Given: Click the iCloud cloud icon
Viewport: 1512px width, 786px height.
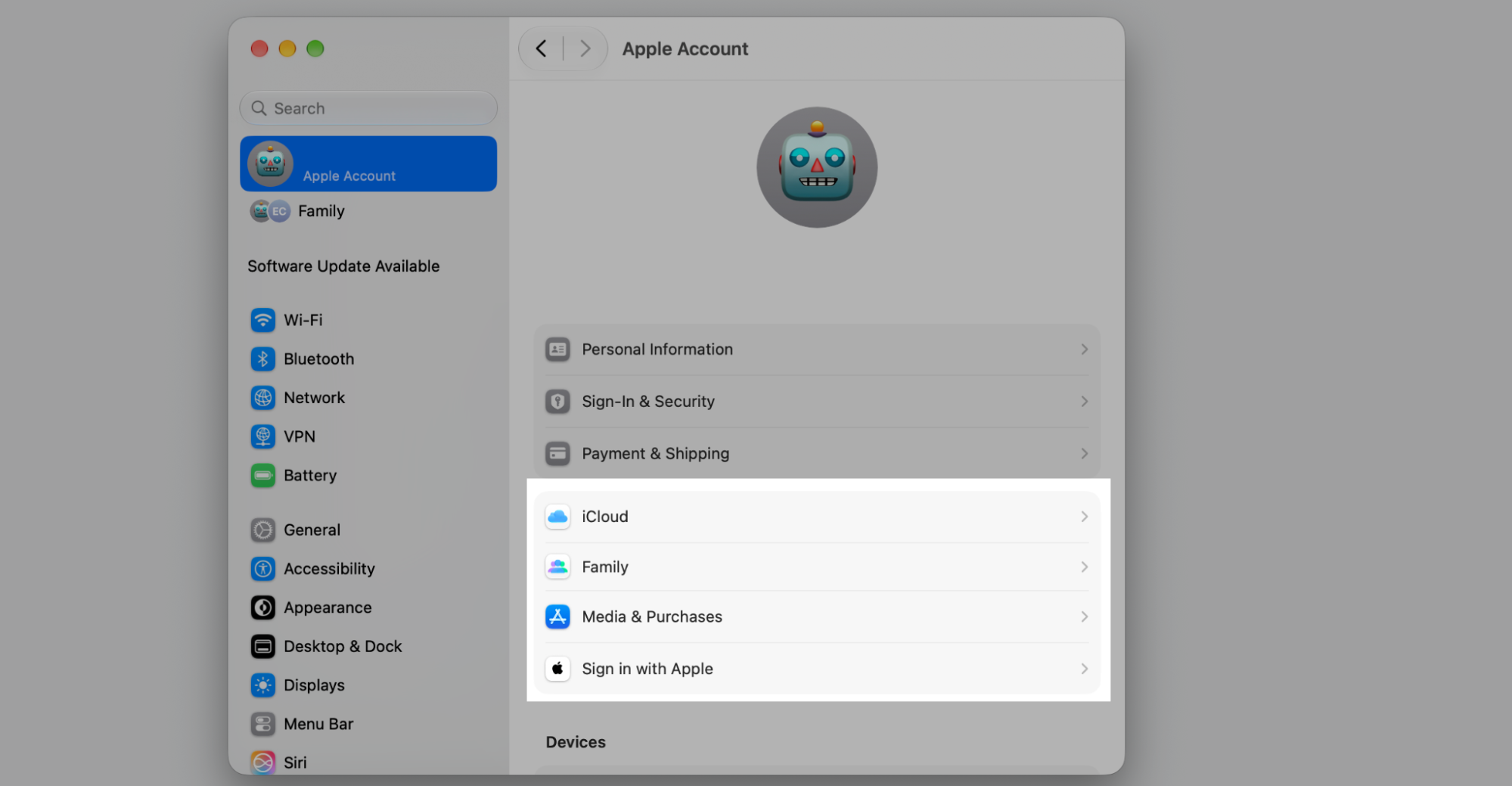Looking at the screenshot, I should pos(557,517).
